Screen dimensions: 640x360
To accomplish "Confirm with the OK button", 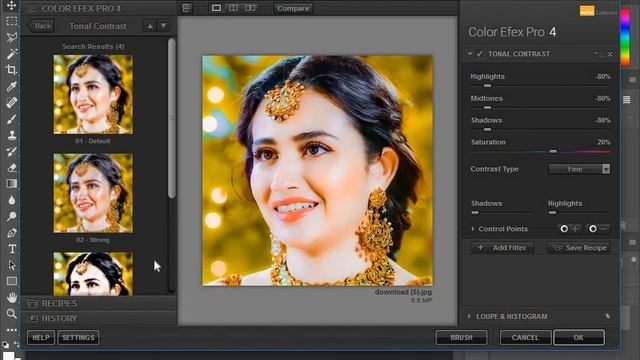I will point(579,338).
